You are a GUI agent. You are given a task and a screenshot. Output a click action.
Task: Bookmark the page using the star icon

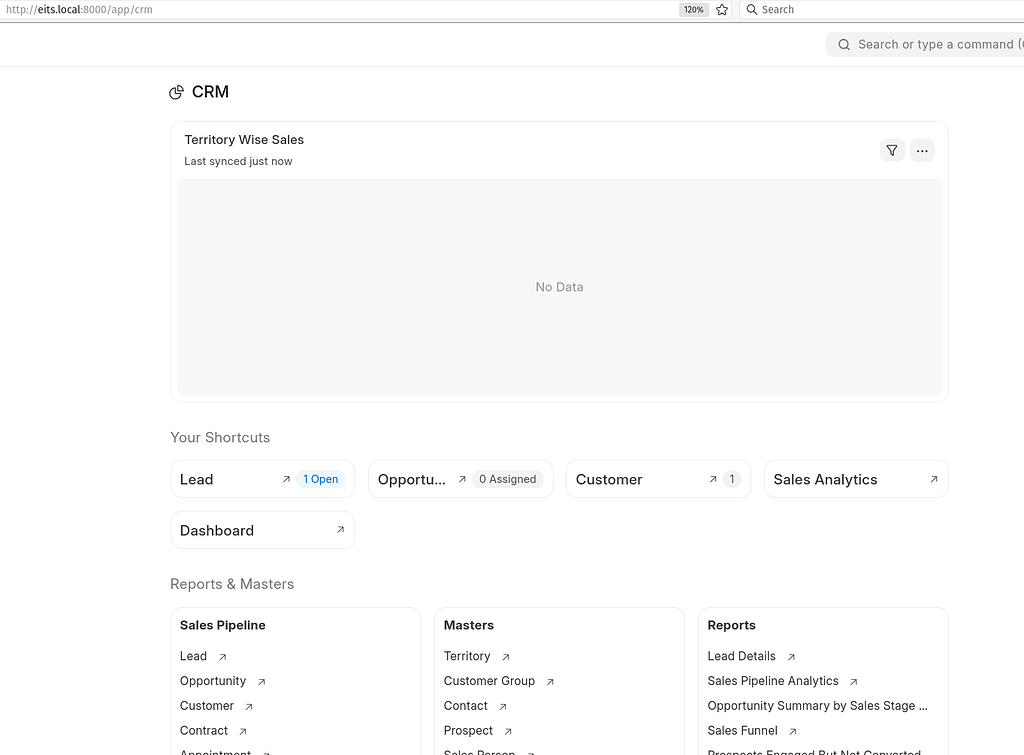click(722, 9)
